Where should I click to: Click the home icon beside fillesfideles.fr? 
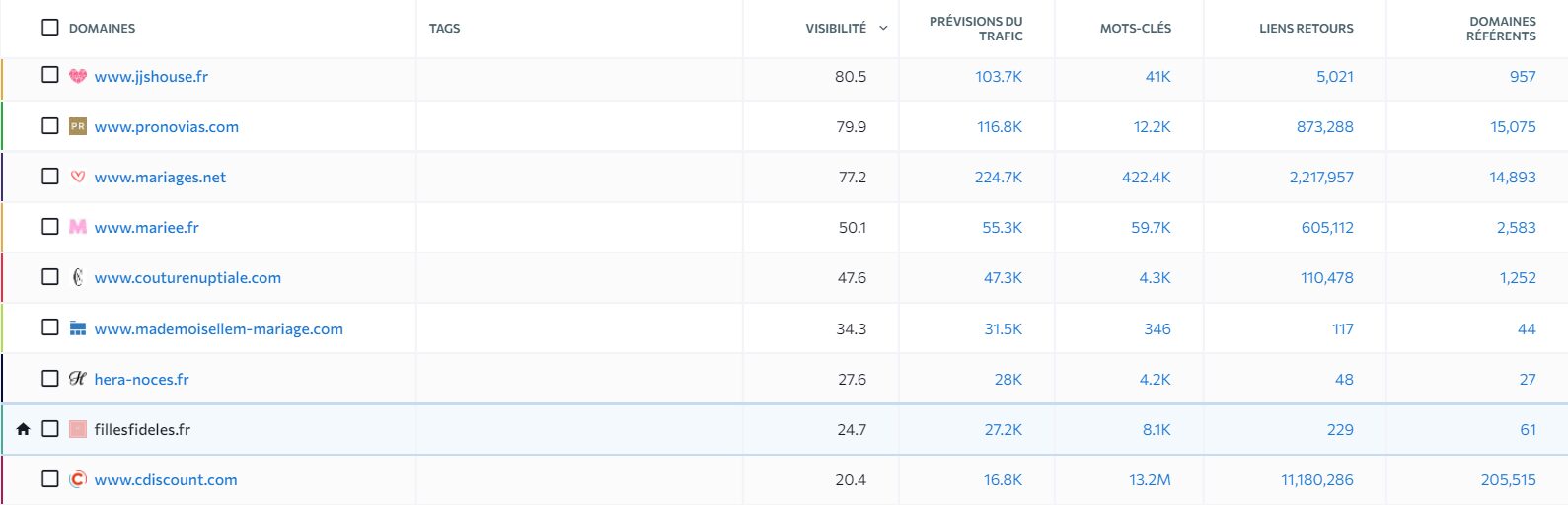[24, 429]
